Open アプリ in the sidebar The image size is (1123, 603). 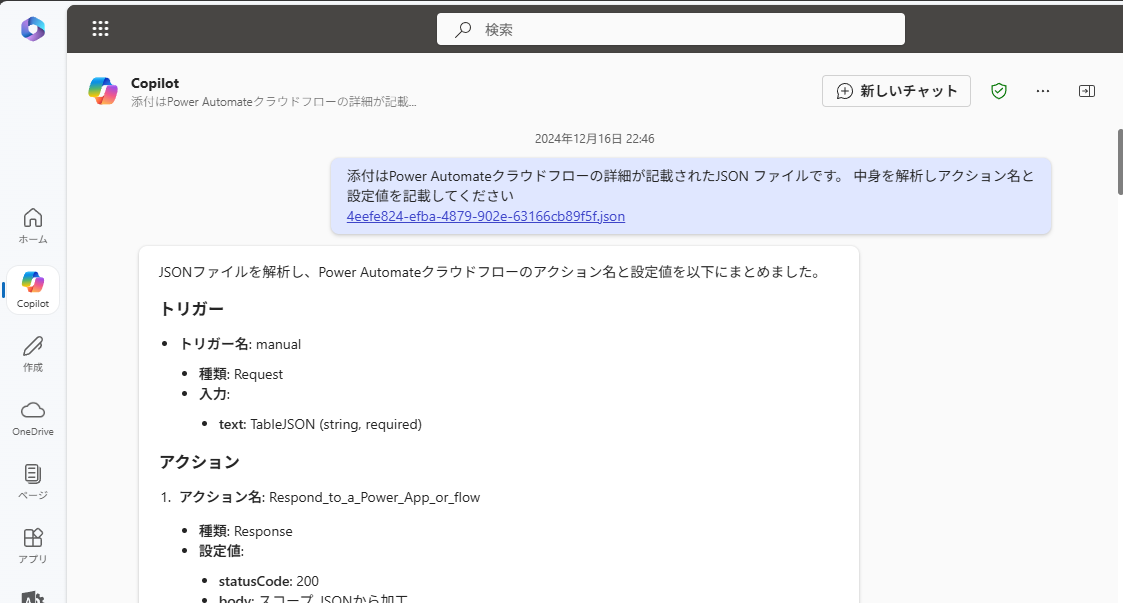coord(33,546)
